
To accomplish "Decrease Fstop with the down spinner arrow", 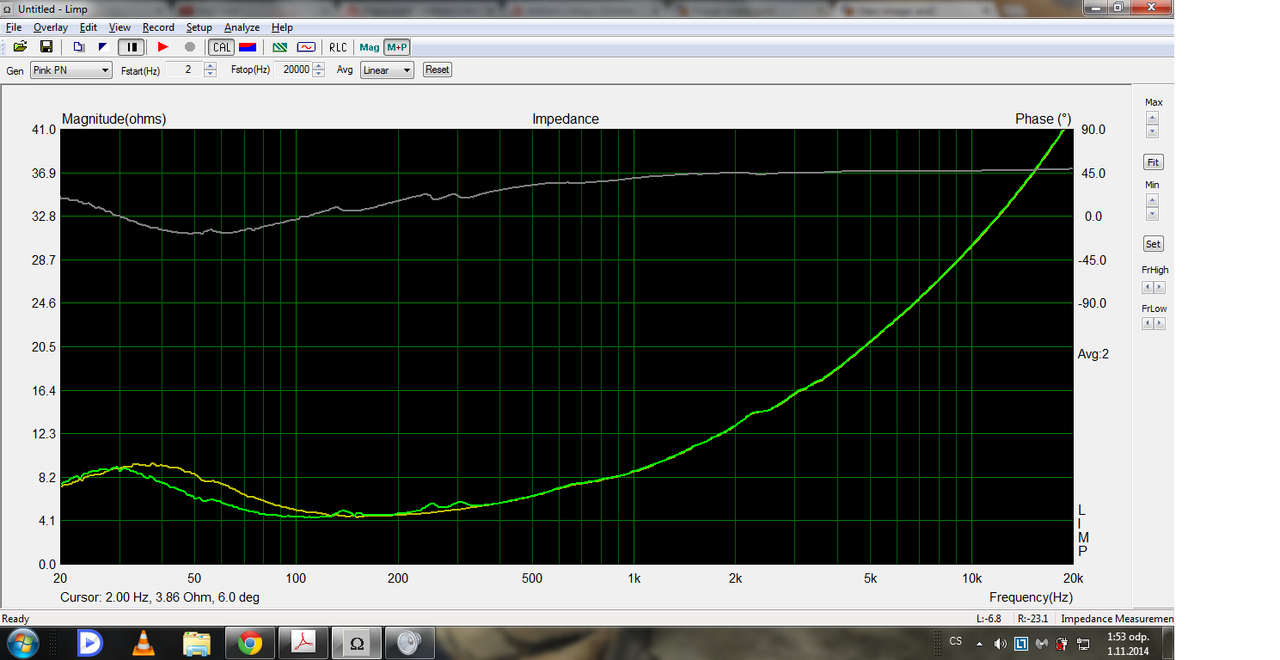I will pos(318,74).
